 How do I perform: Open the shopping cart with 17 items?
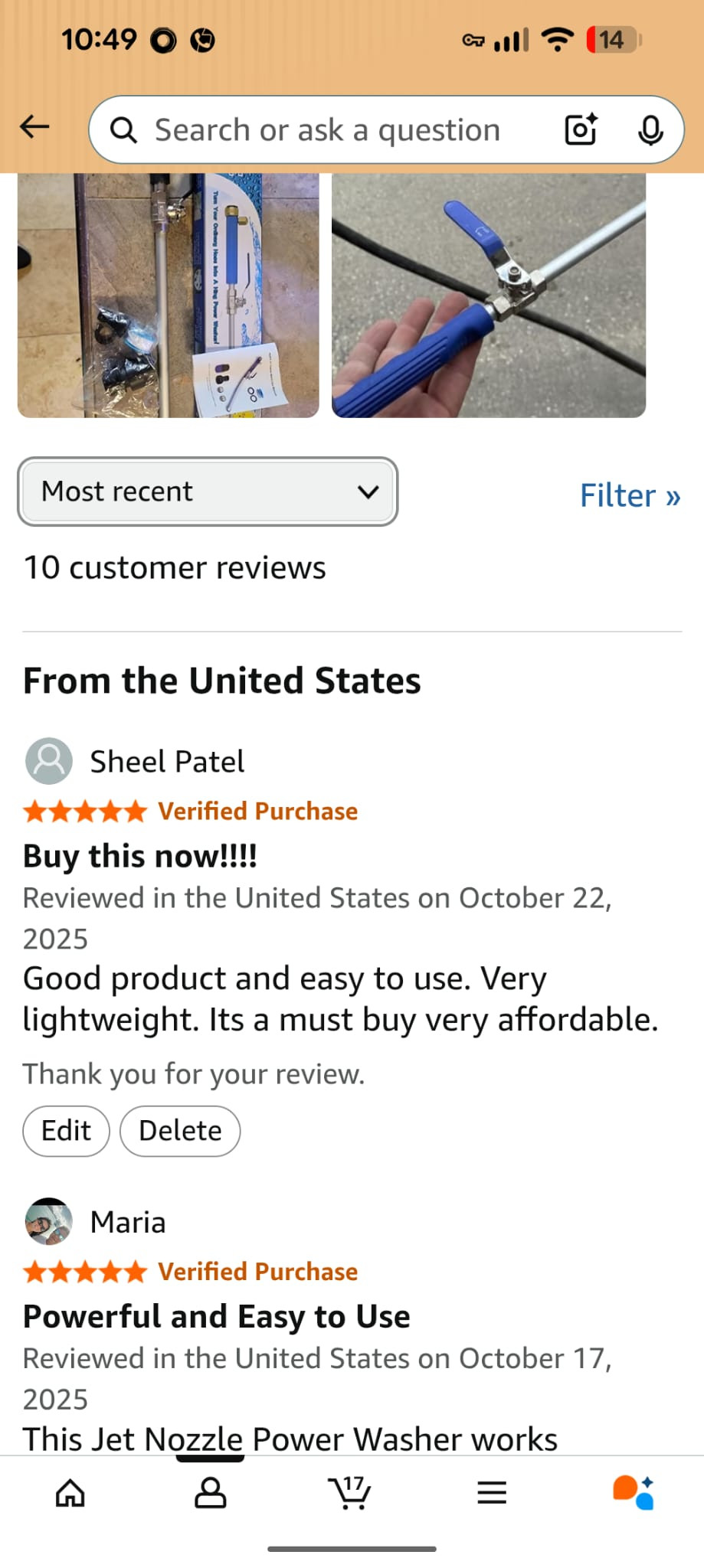[x=350, y=1492]
